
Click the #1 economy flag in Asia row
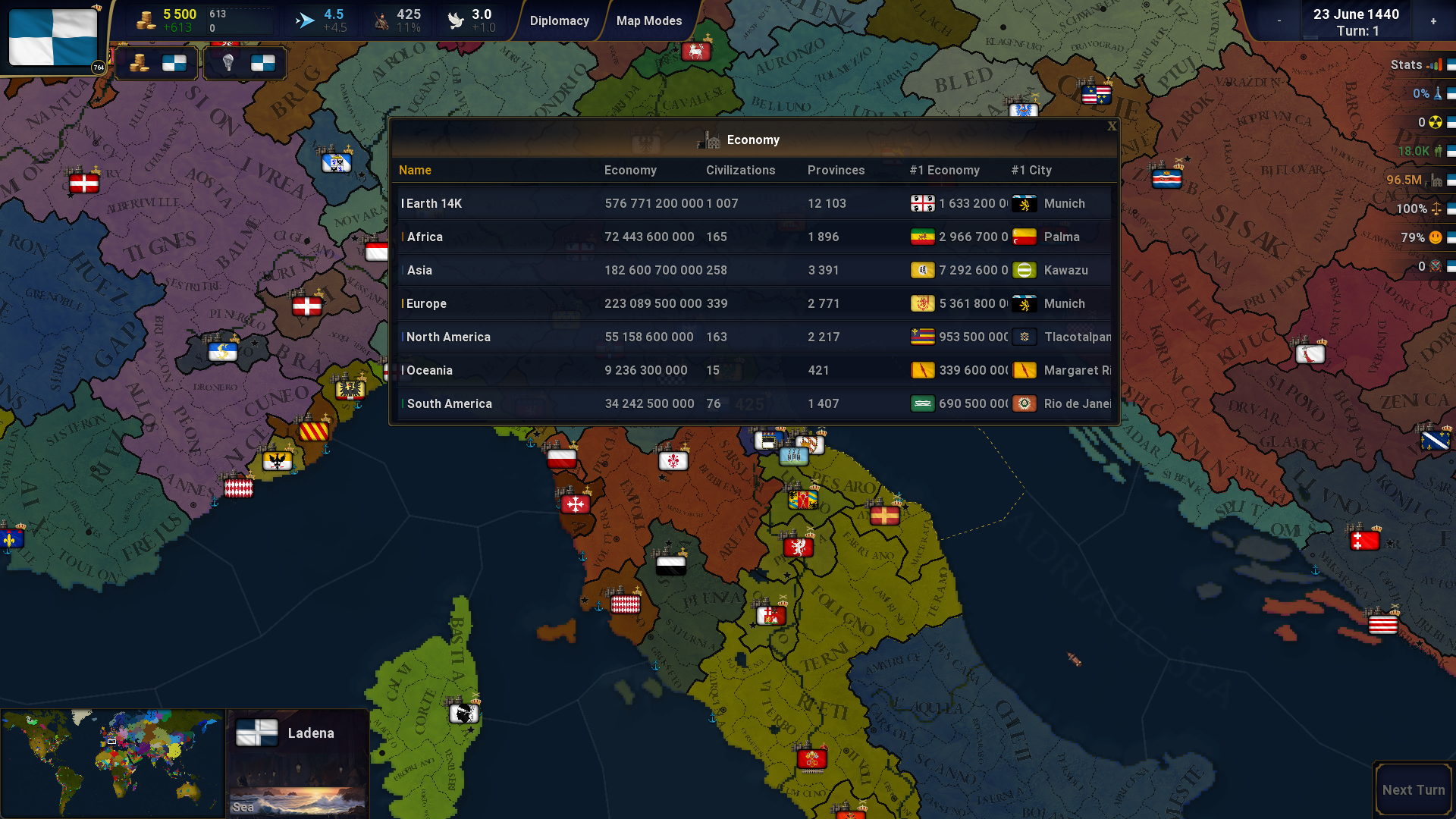click(922, 270)
